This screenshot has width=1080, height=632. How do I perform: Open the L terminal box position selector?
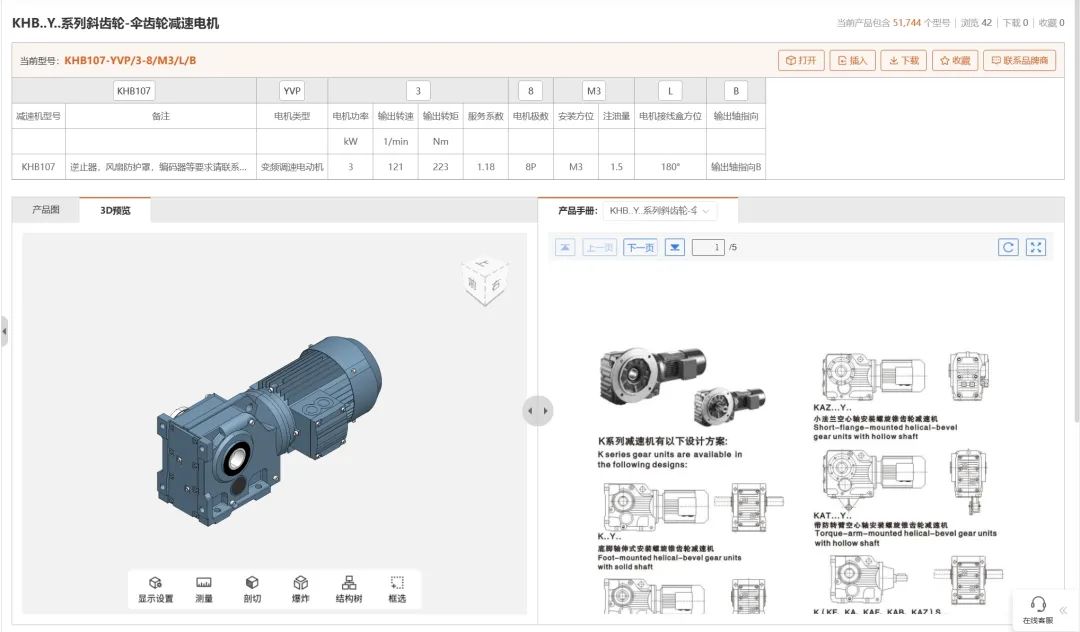tap(670, 91)
